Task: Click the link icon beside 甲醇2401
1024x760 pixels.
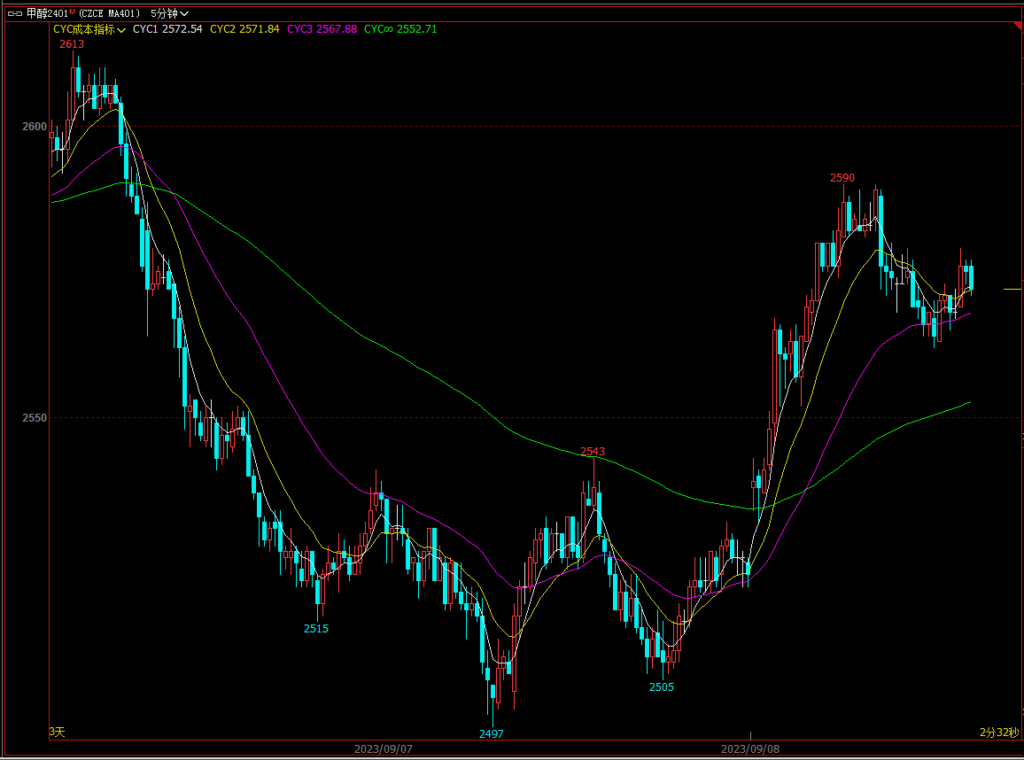Action: tap(13, 13)
